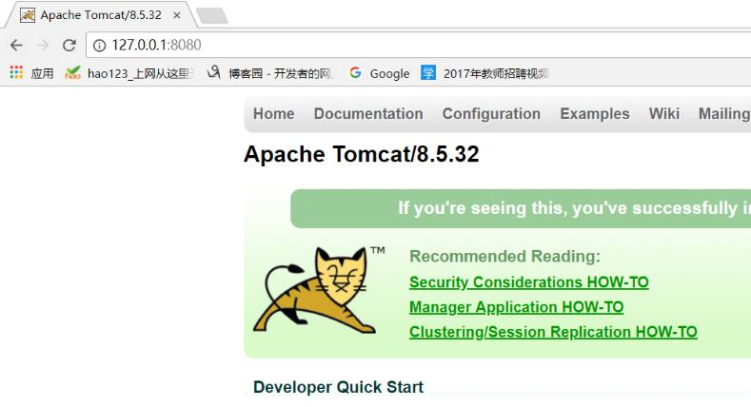Viewport: 751px width, 407px height.
Task: Click the green success message banner
Action: (x=521, y=208)
